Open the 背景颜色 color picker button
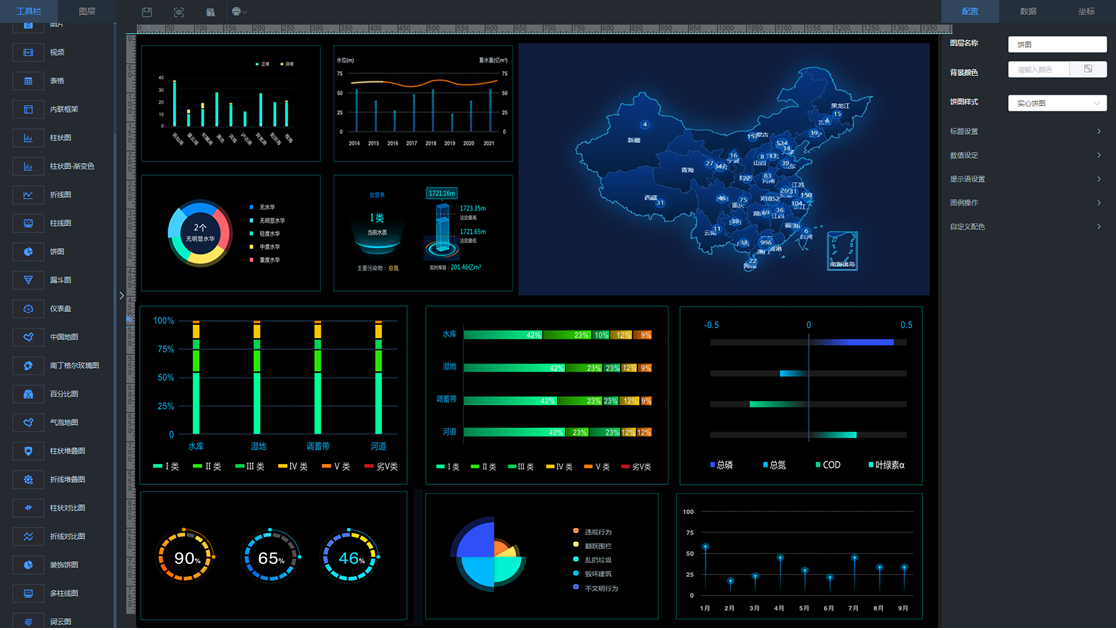The width and height of the screenshot is (1116, 630). (x=1088, y=69)
